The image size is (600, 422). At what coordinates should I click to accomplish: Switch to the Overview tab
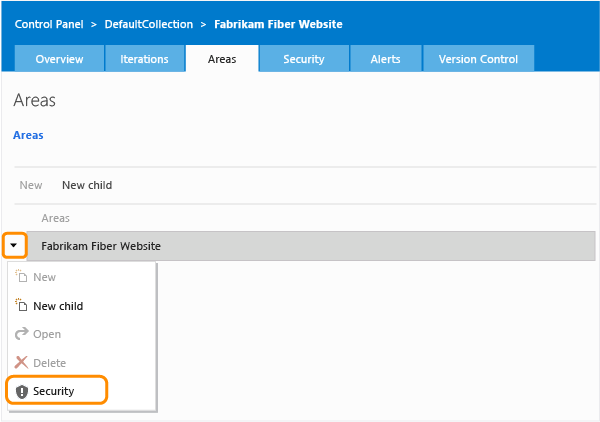(x=59, y=59)
